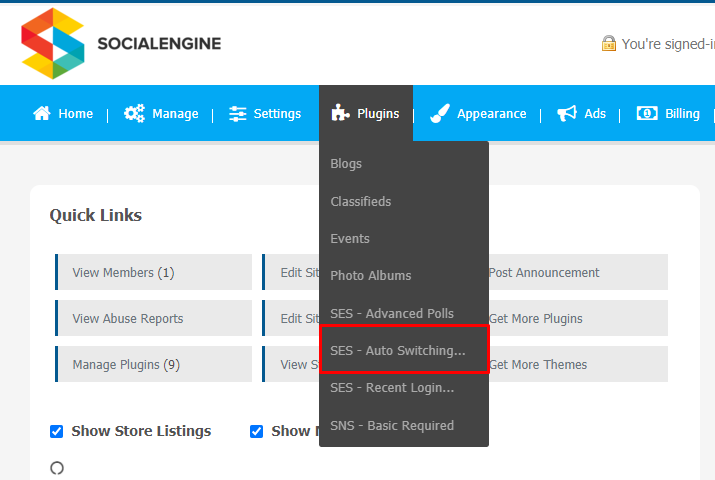Click the Manage gears icon
The image size is (715, 480).
(x=134, y=113)
